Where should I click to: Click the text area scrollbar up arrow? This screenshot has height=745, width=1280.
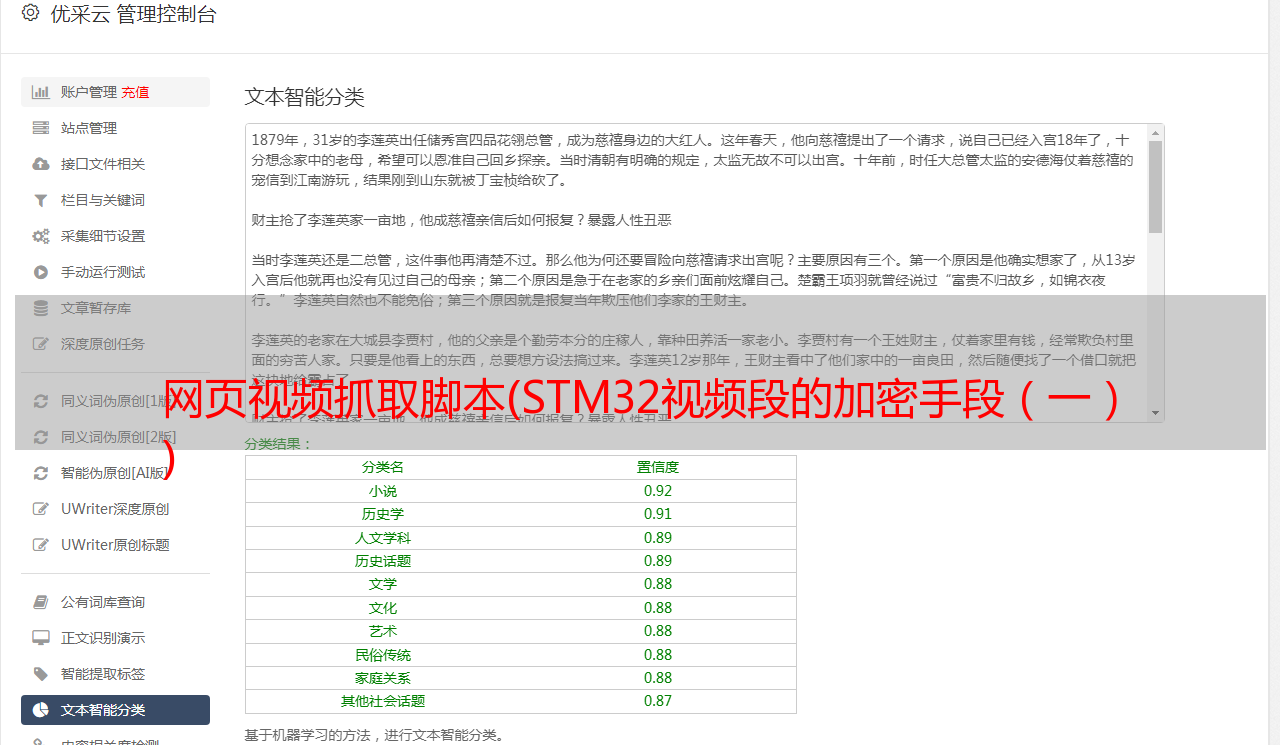1155,133
